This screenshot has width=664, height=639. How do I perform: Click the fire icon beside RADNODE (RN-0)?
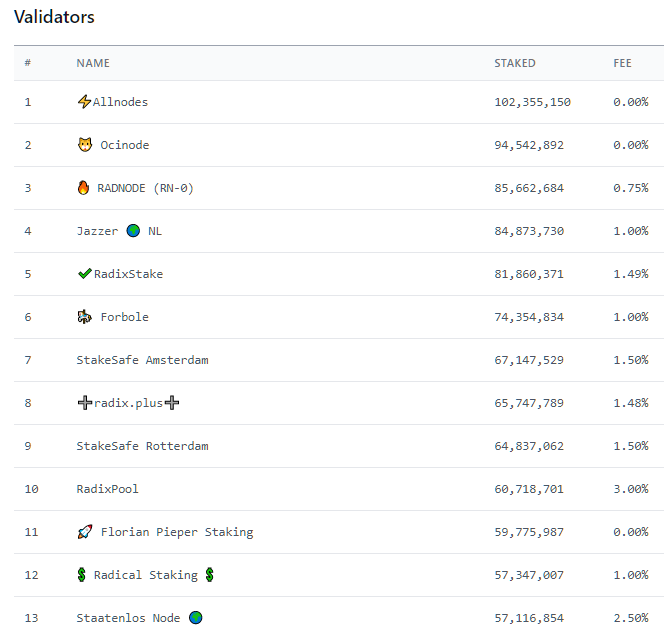click(x=83, y=188)
